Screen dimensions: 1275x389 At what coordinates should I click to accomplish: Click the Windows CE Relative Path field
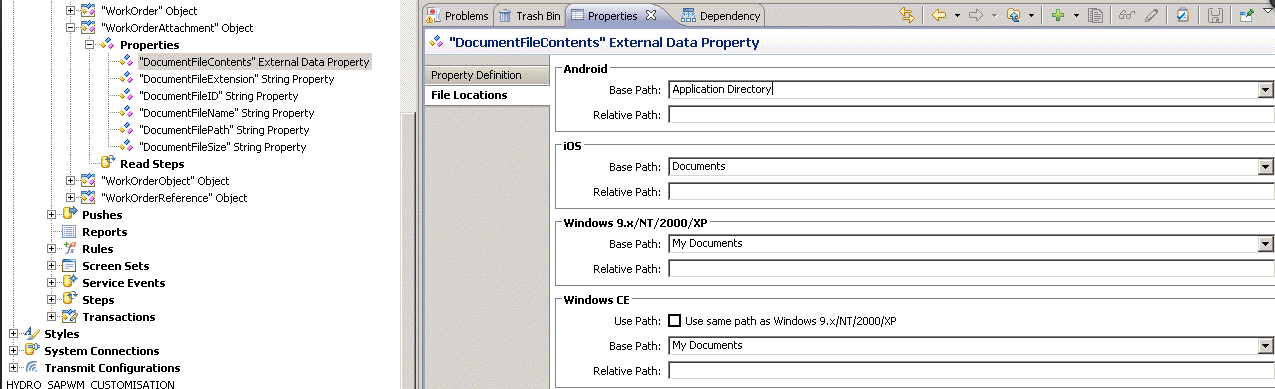coord(970,371)
